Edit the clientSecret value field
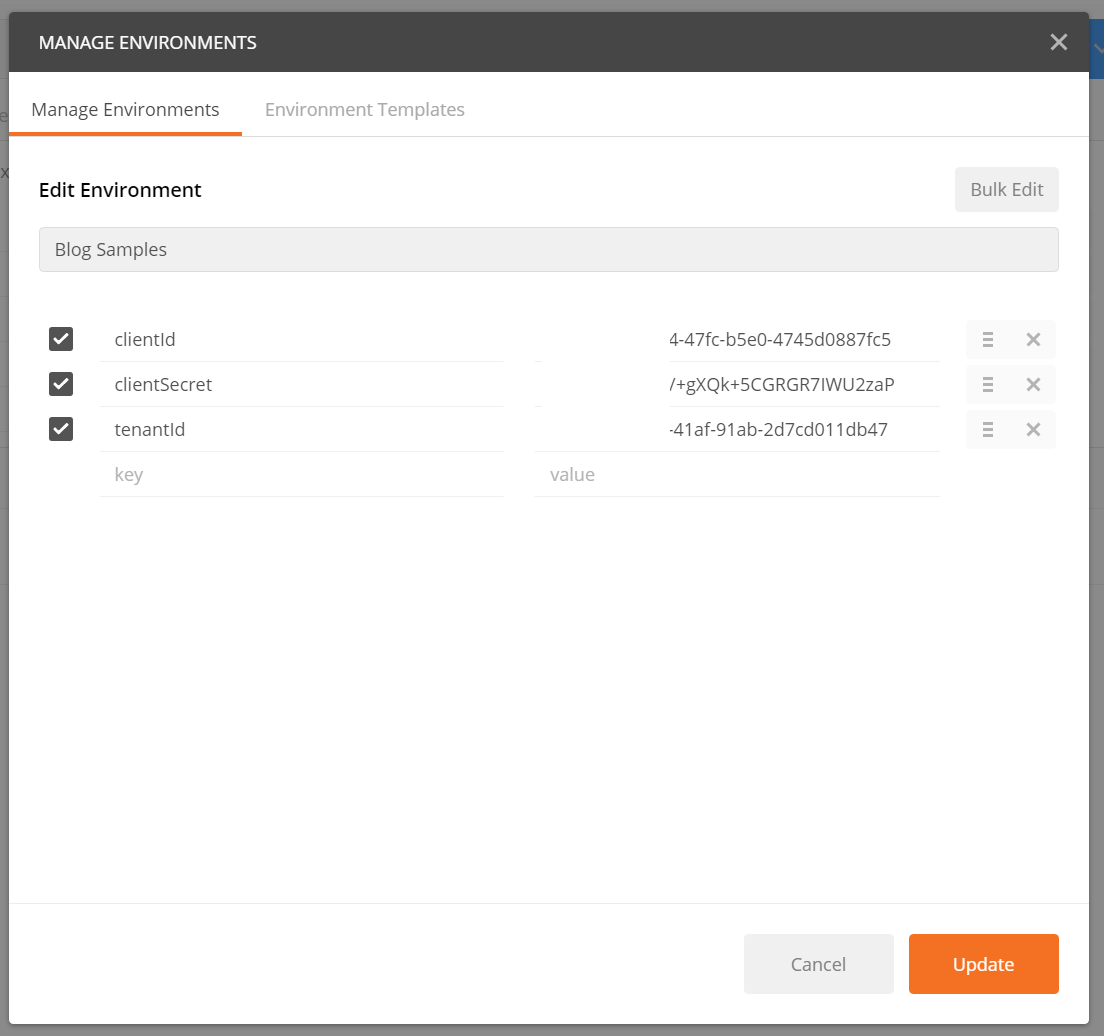 point(737,385)
